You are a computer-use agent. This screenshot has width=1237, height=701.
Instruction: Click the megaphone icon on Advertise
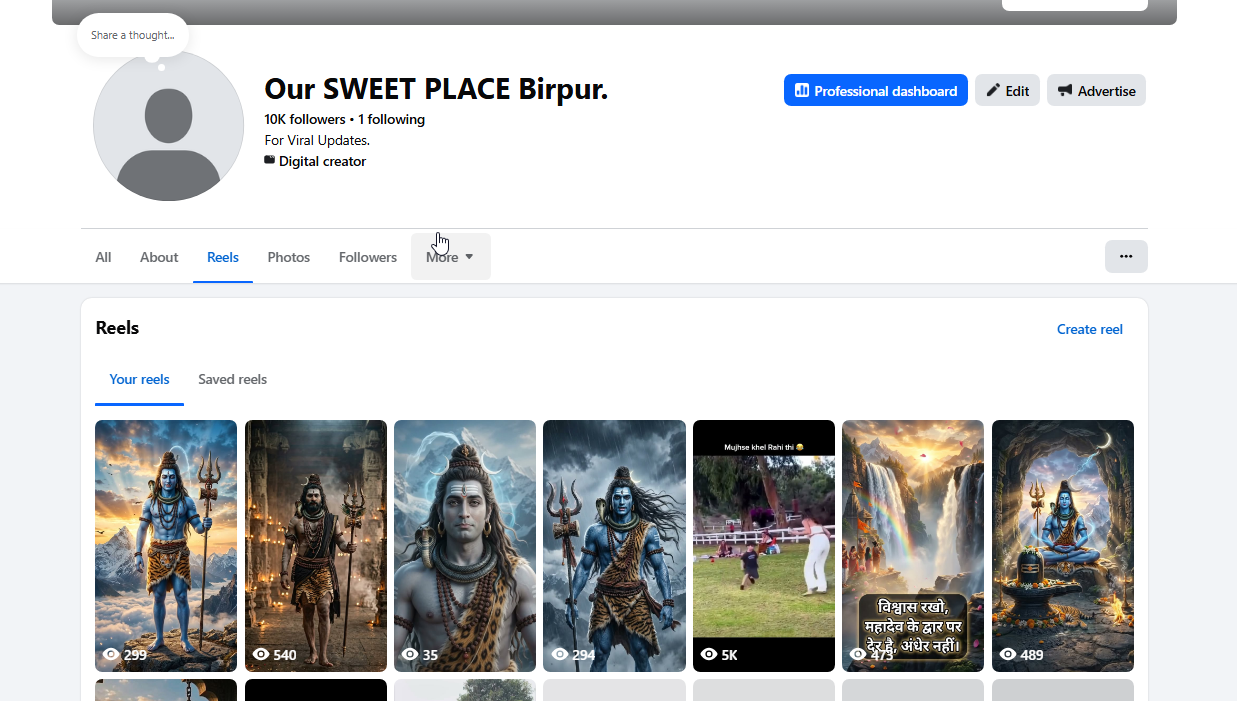[x=1065, y=90]
